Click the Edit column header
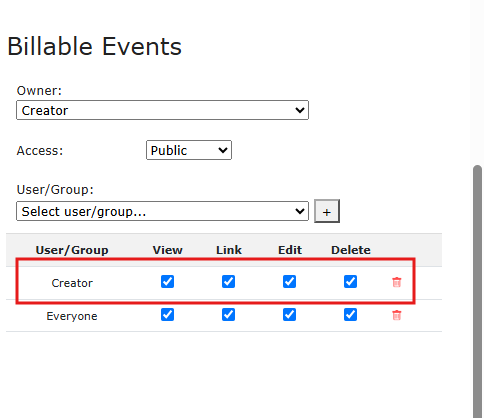The width and height of the screenshot is (484, 418). tap(290, 250)
